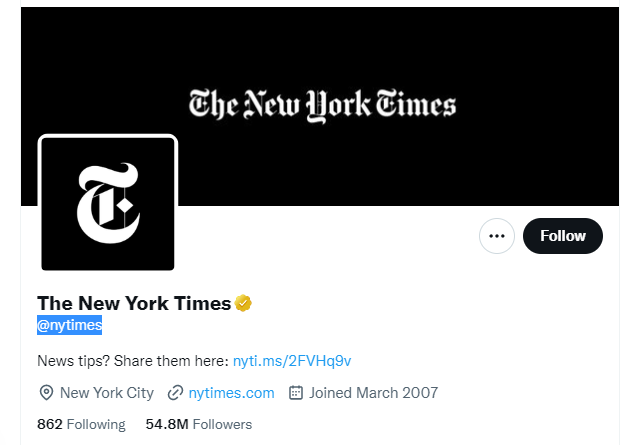Open the nyti.ms/2FVHq9v news tips link
The height and width of the screenshot is (445, 638).
(292, 361)
